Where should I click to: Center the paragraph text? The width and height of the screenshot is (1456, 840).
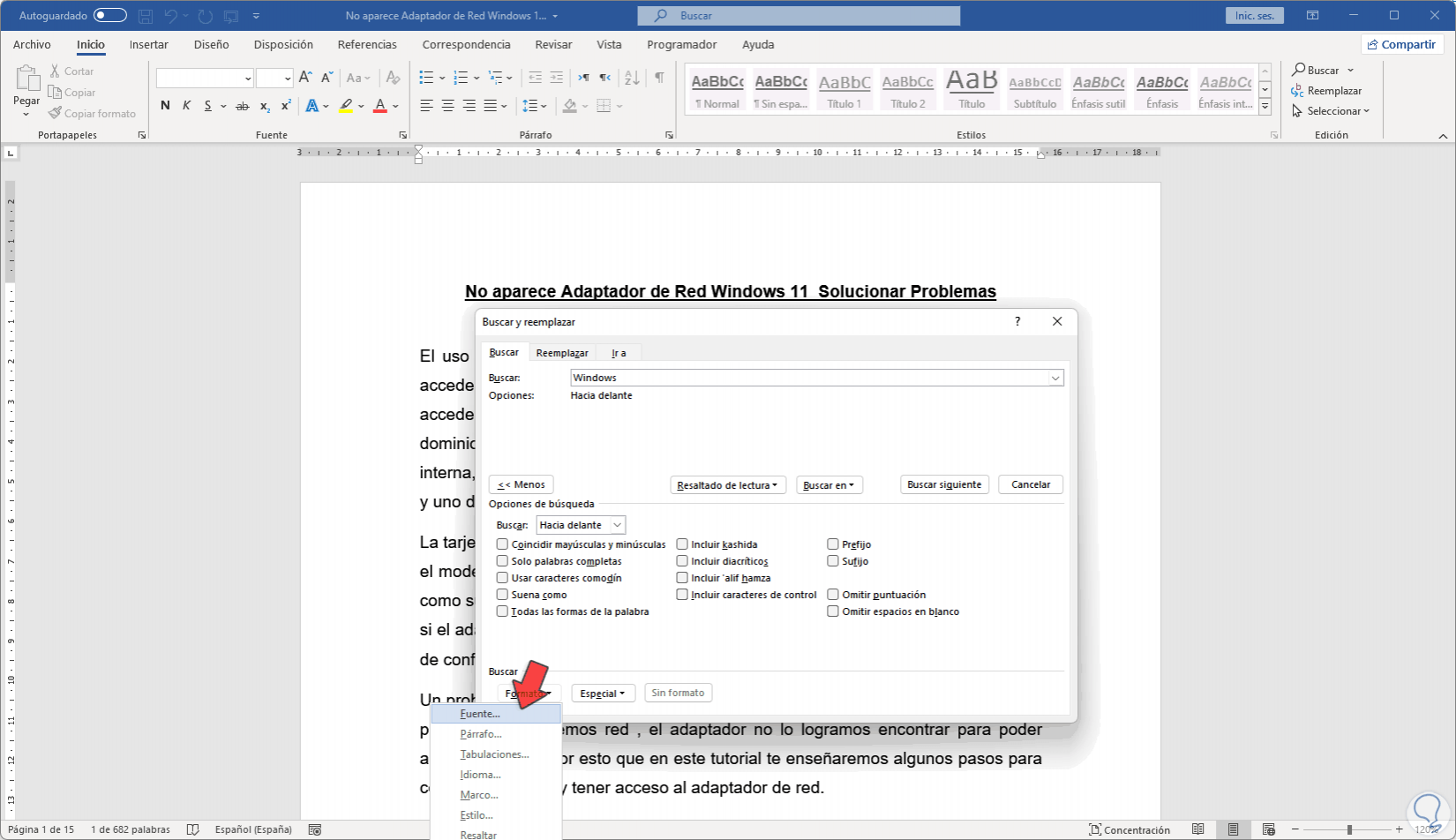(447, 106)
